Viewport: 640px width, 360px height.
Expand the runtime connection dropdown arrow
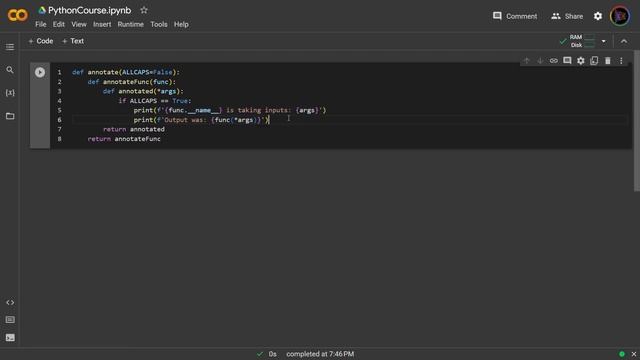604,41
